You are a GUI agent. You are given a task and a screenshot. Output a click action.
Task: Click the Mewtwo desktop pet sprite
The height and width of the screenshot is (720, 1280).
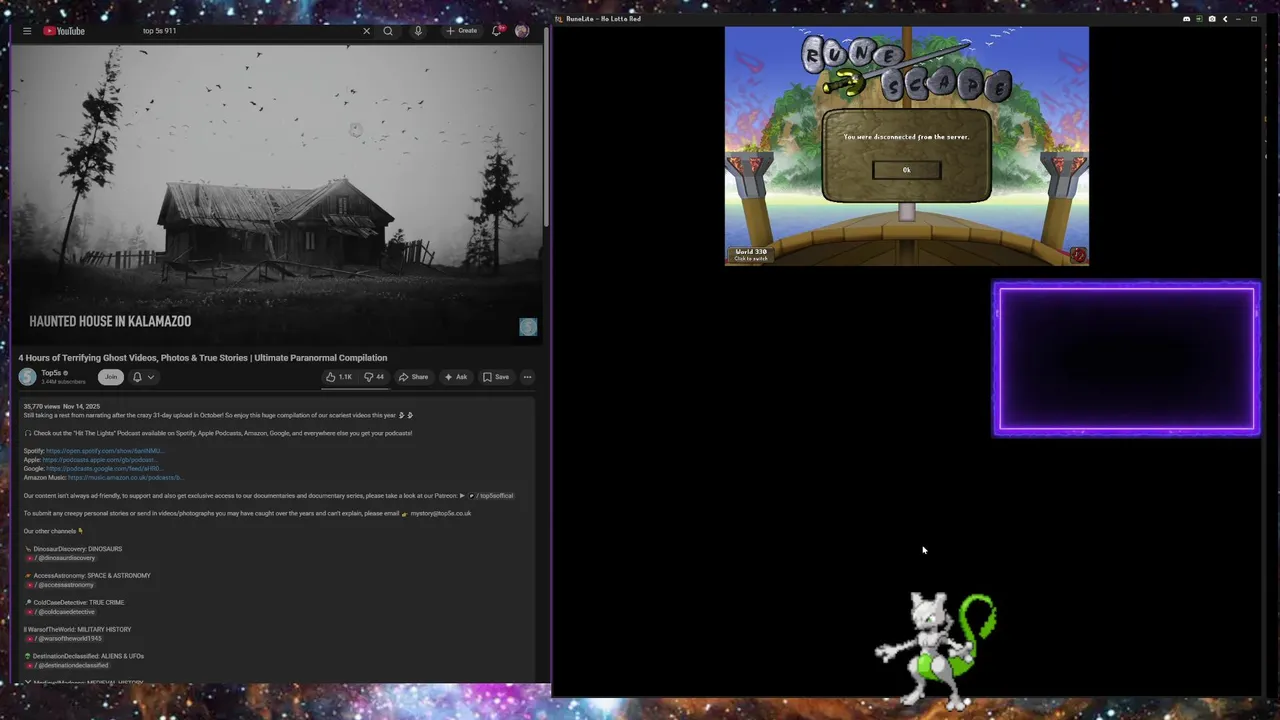936,650
